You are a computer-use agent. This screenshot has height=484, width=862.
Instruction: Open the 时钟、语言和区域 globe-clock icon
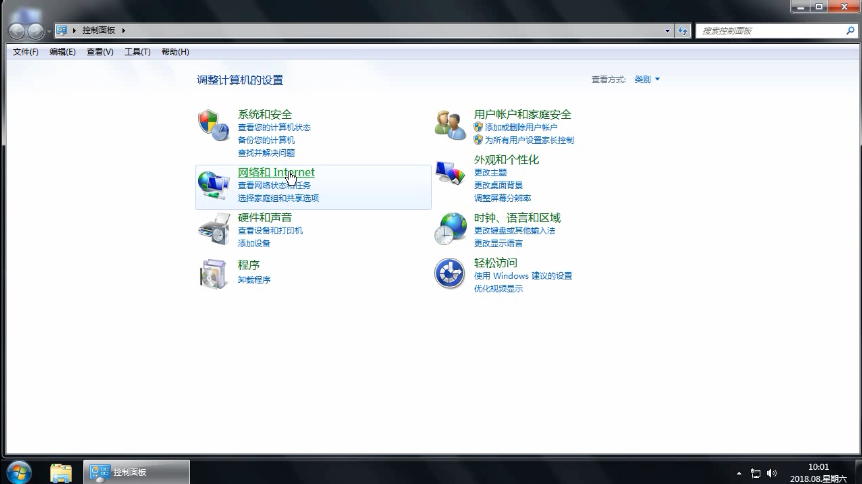[x=450, y=229]
